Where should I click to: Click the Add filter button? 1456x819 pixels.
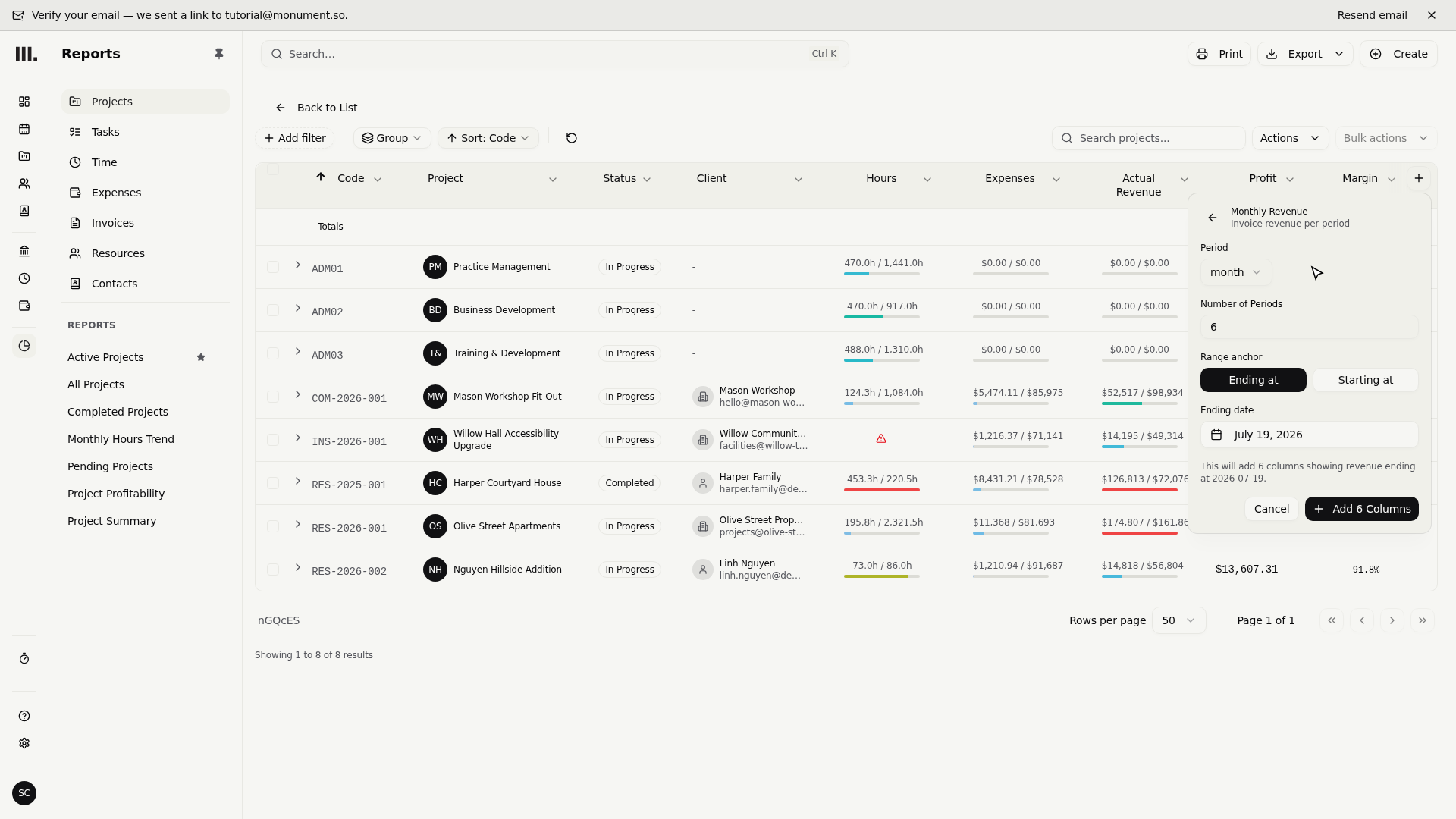point(295,138)
